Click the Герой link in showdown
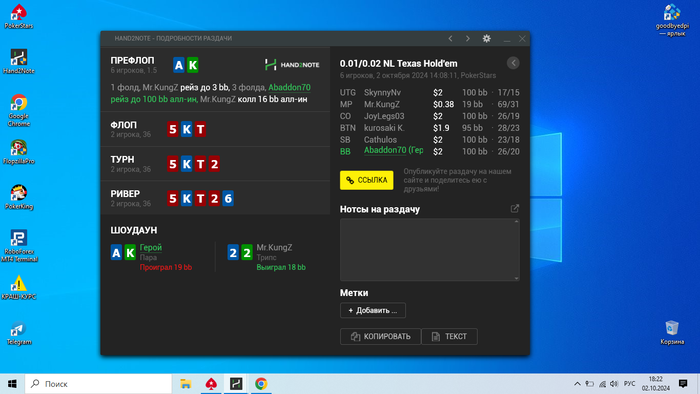This screenshot has width=700, height=394. [x=151, y=248]
